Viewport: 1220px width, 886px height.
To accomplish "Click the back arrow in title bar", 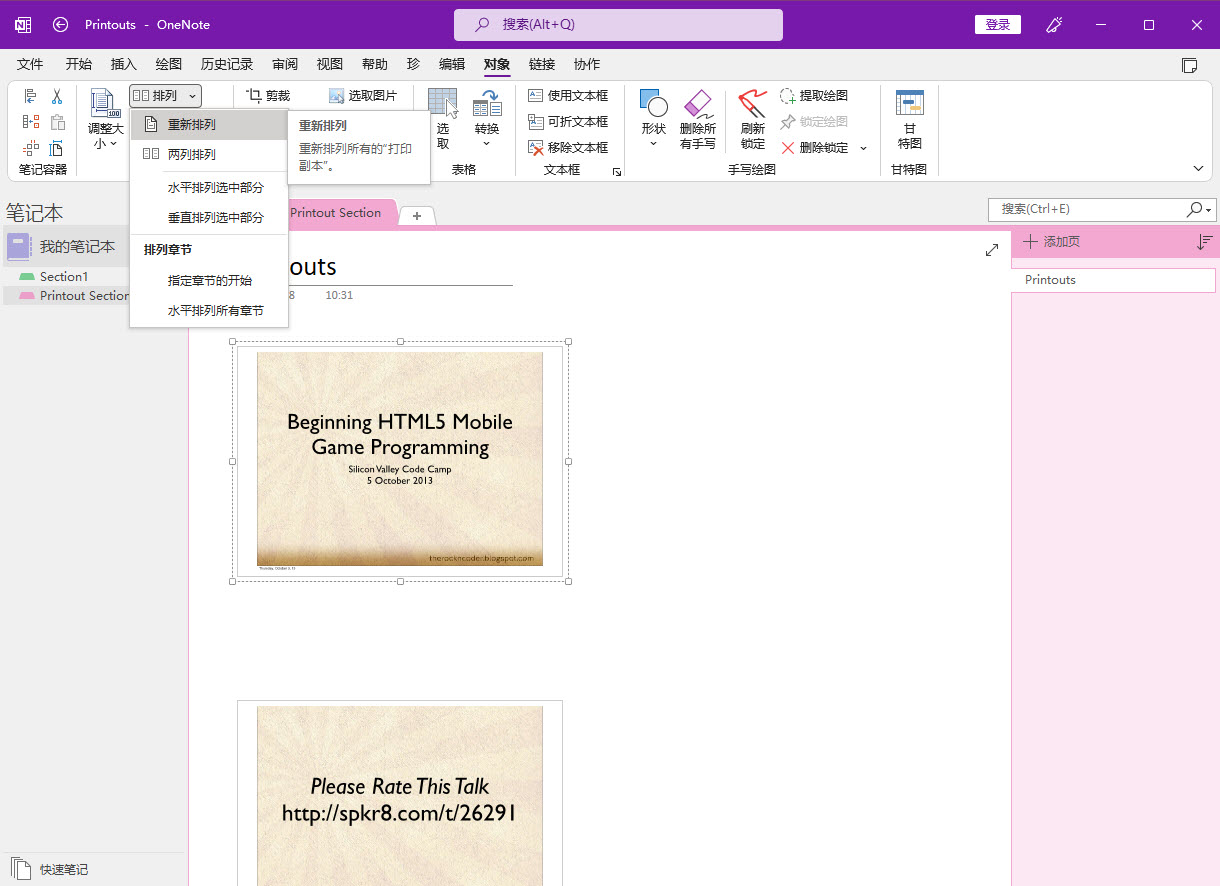I will [61, 25].
